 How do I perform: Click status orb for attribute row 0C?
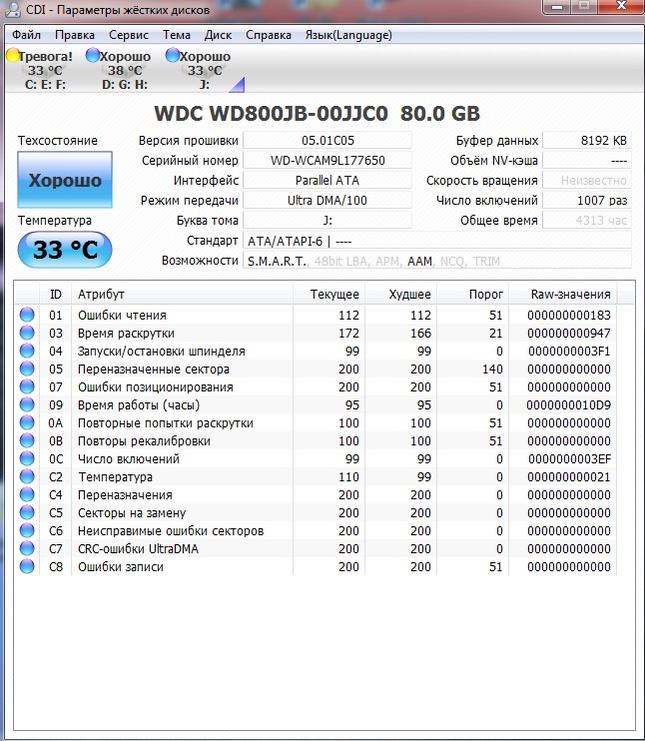(27, 458)
